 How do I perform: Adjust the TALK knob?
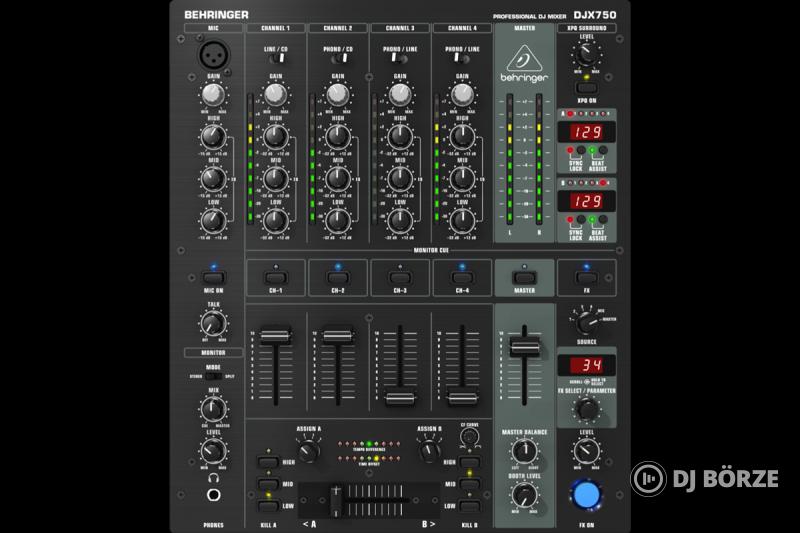(213, 323)
